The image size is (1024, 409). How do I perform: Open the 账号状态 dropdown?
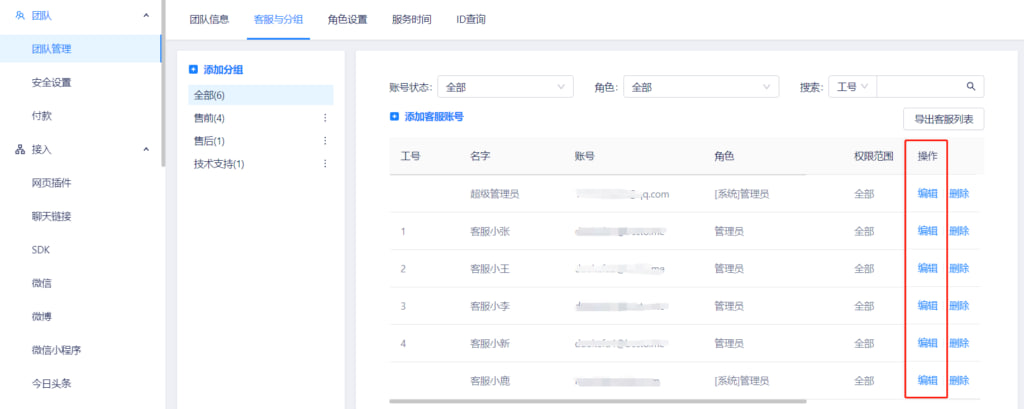[505, 87]
